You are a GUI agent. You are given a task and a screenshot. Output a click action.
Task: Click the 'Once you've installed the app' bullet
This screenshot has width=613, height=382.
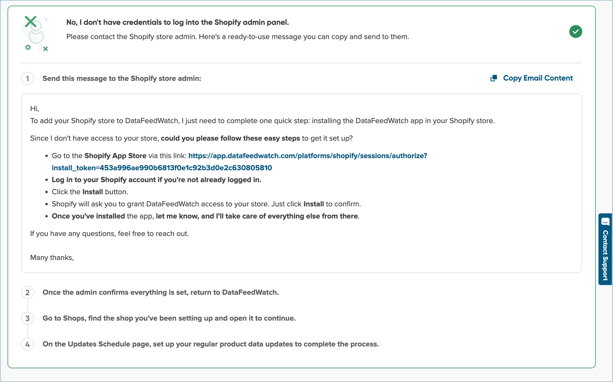pyautogui.click(x=206, y=216)
